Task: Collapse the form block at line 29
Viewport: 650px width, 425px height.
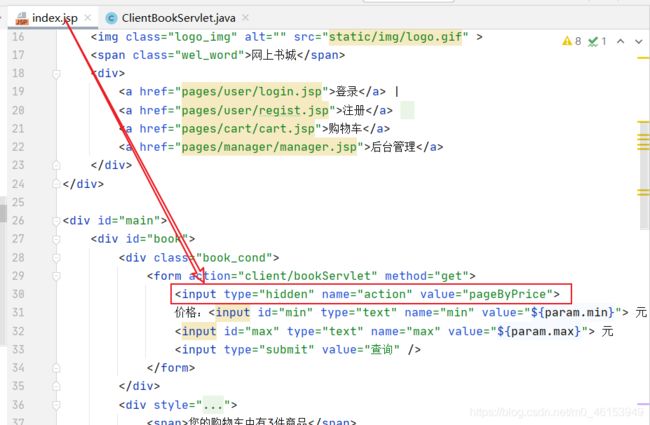Action: [56, 276]
